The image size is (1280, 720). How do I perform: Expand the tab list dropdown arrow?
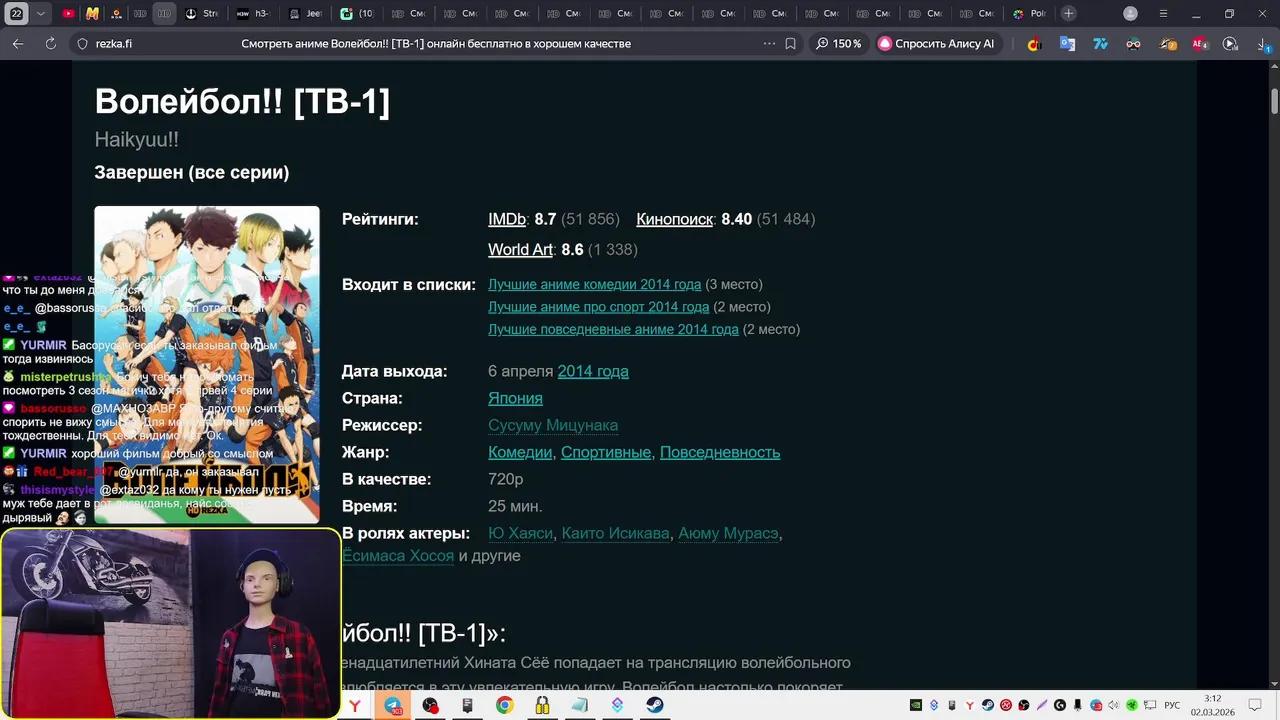[x=40, y=14]
